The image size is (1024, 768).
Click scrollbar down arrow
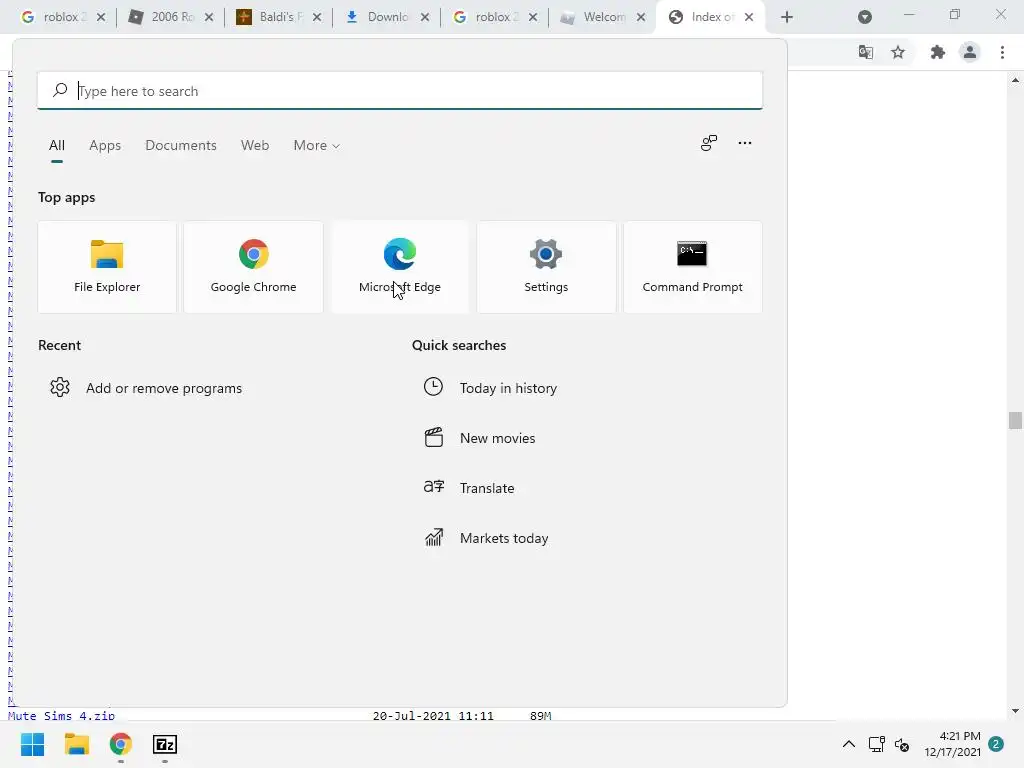(1015, 711)
